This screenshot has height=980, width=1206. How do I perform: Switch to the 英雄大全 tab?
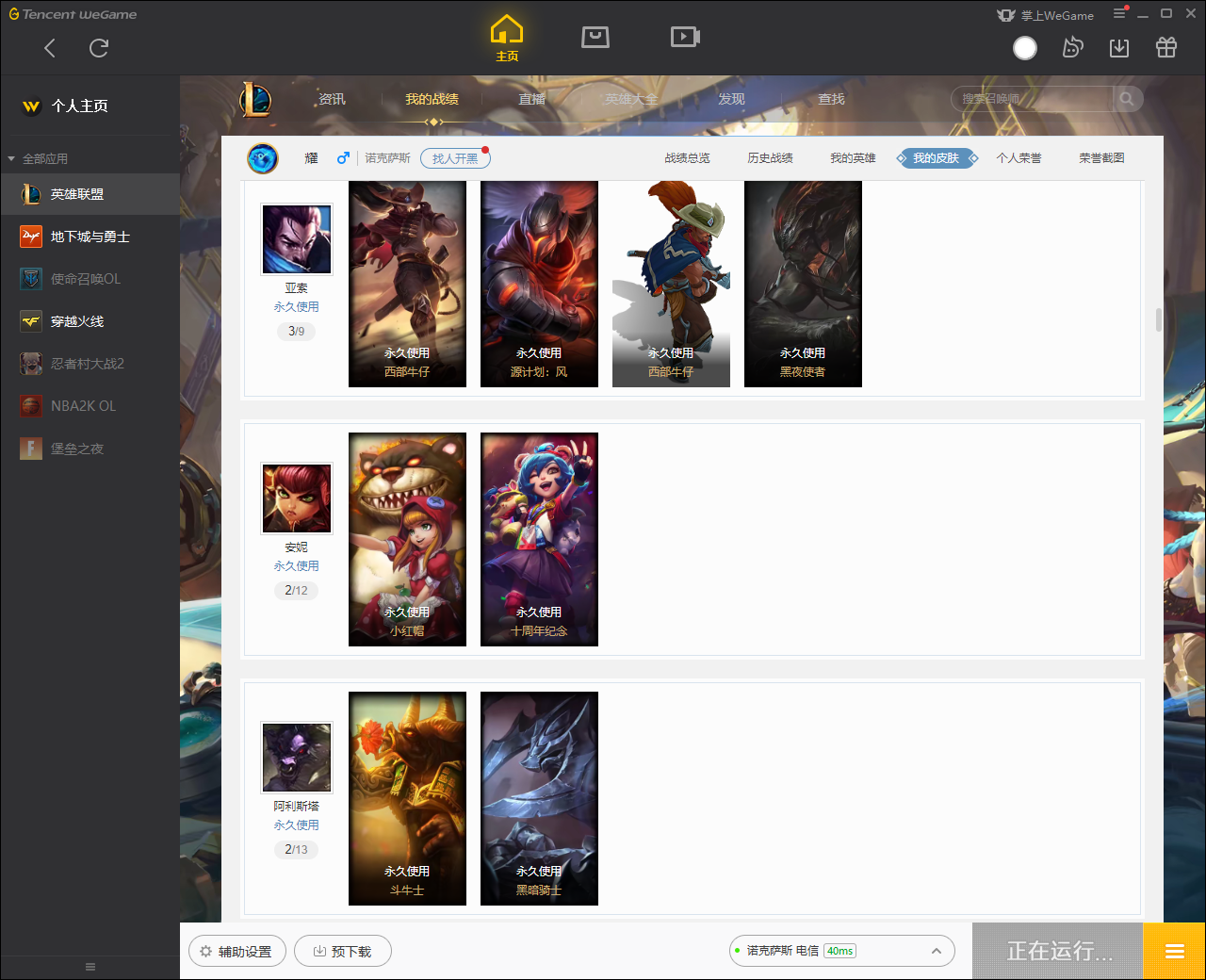pyautogui.click(x=631, y=99)
